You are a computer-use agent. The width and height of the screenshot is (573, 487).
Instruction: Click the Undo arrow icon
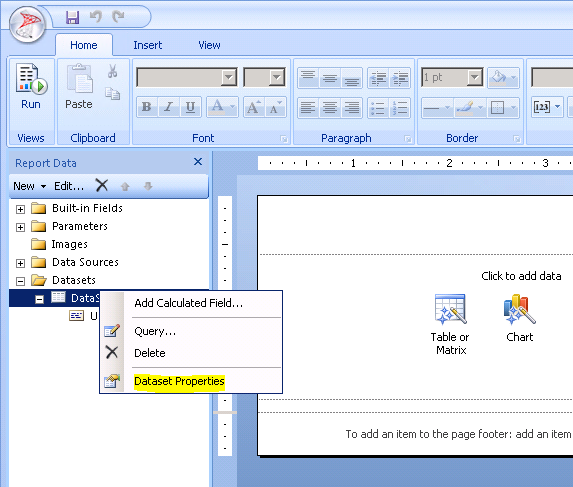pos(96,17)
